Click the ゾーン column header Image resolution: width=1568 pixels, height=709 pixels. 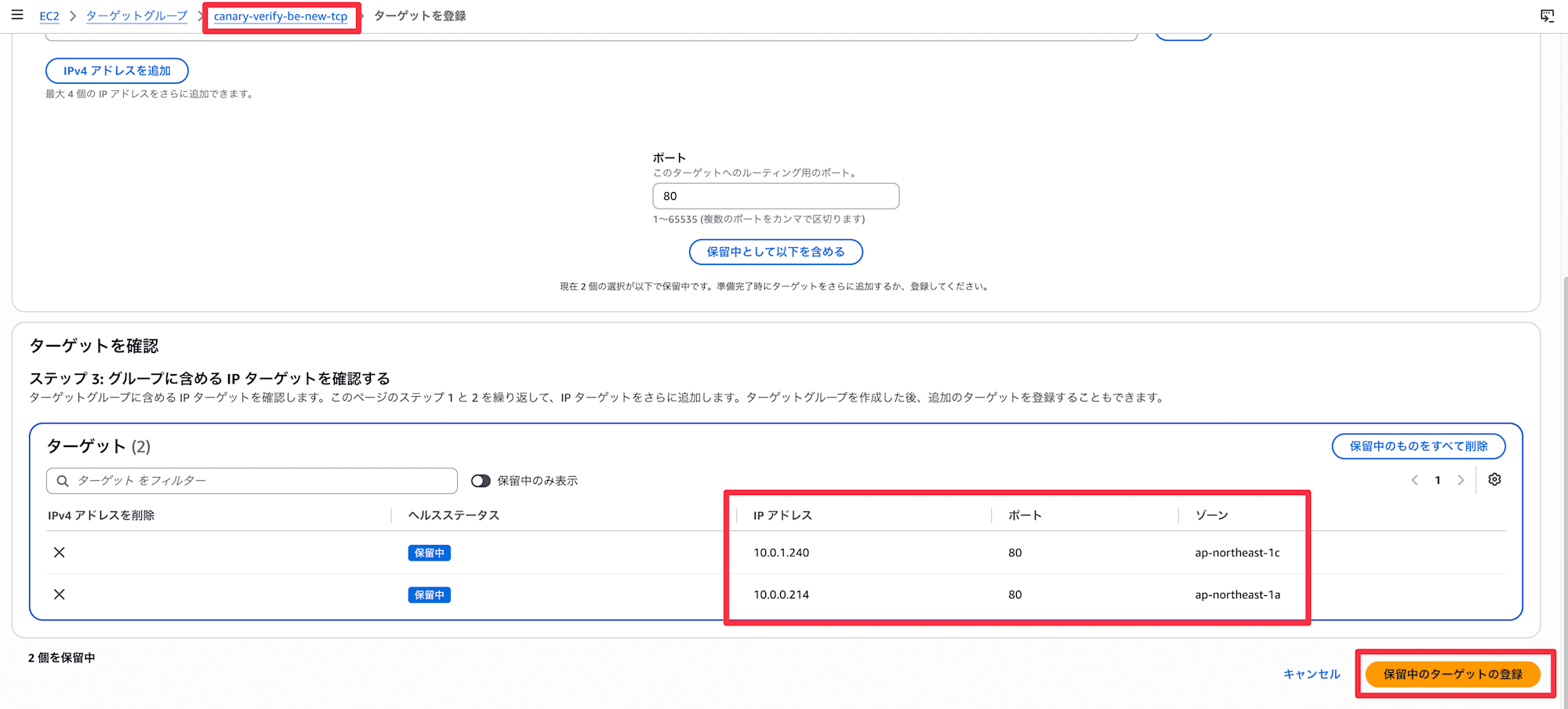(1211, 515)
